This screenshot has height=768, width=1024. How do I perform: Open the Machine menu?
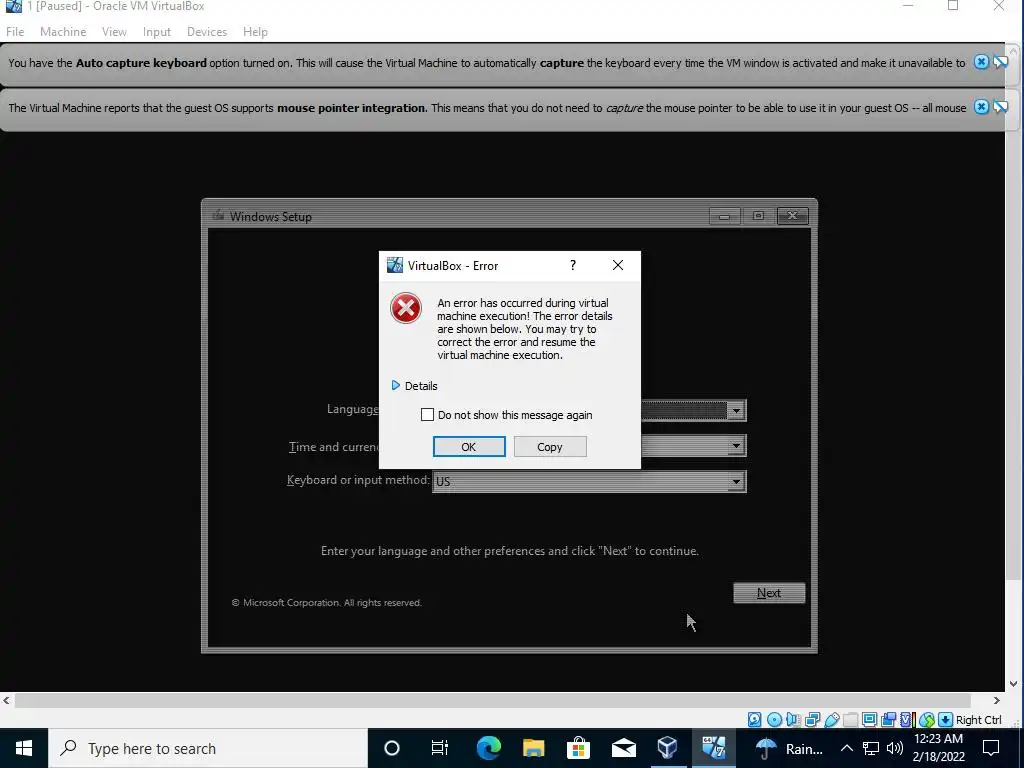point(63,31)
